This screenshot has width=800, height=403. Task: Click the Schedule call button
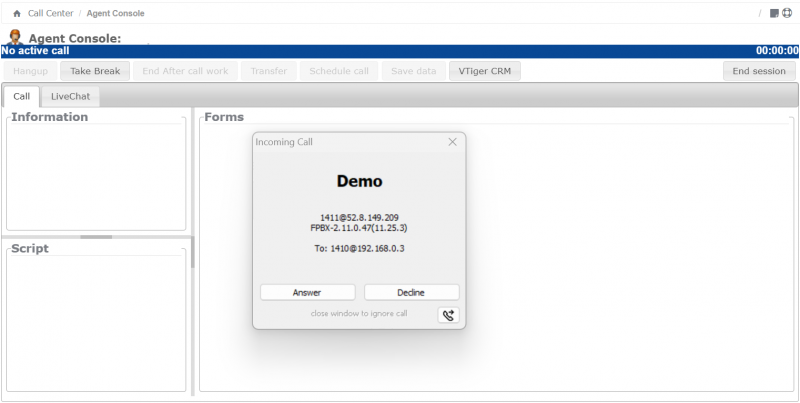[338, 72]
